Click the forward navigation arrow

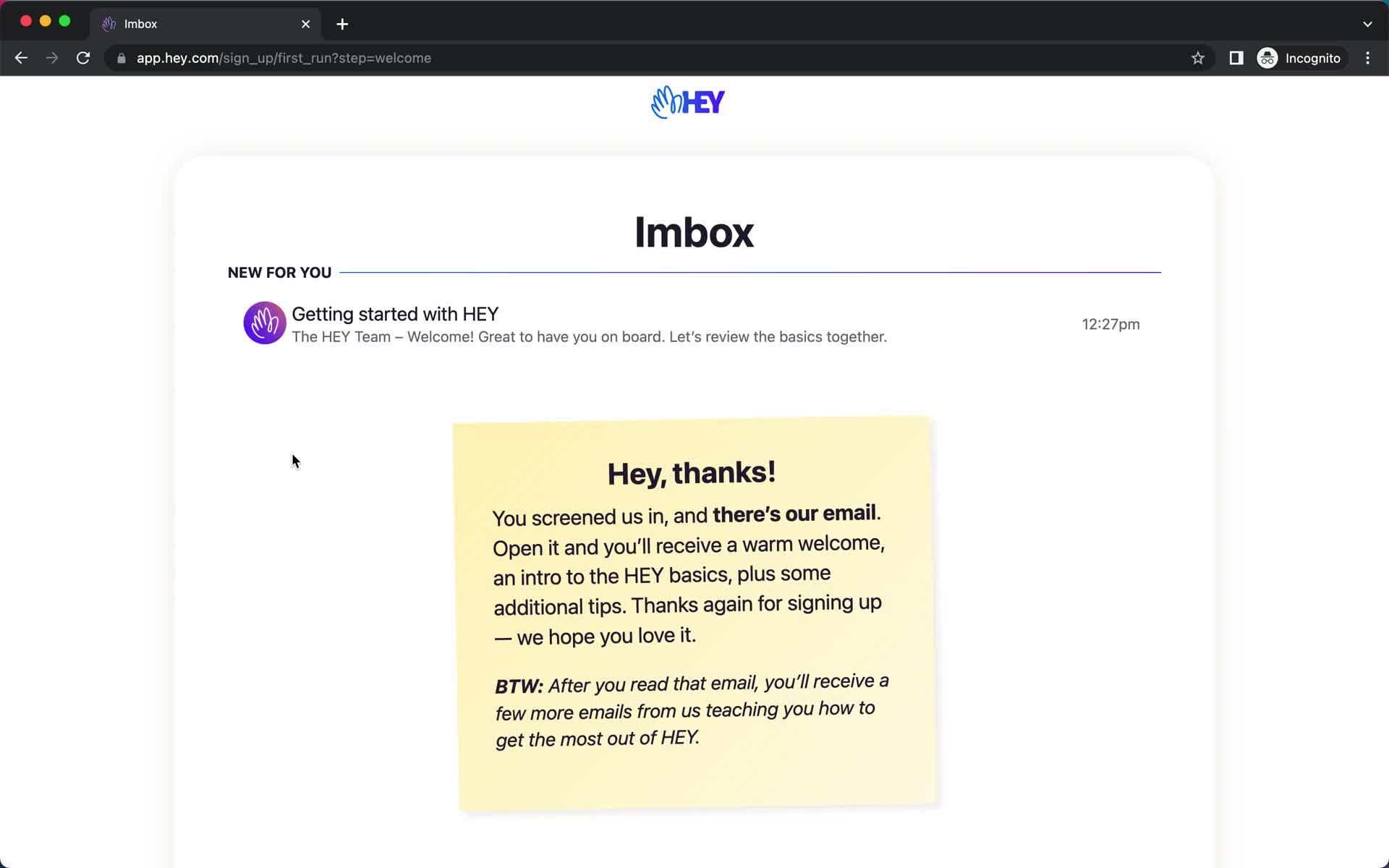[x=51, y=58]
